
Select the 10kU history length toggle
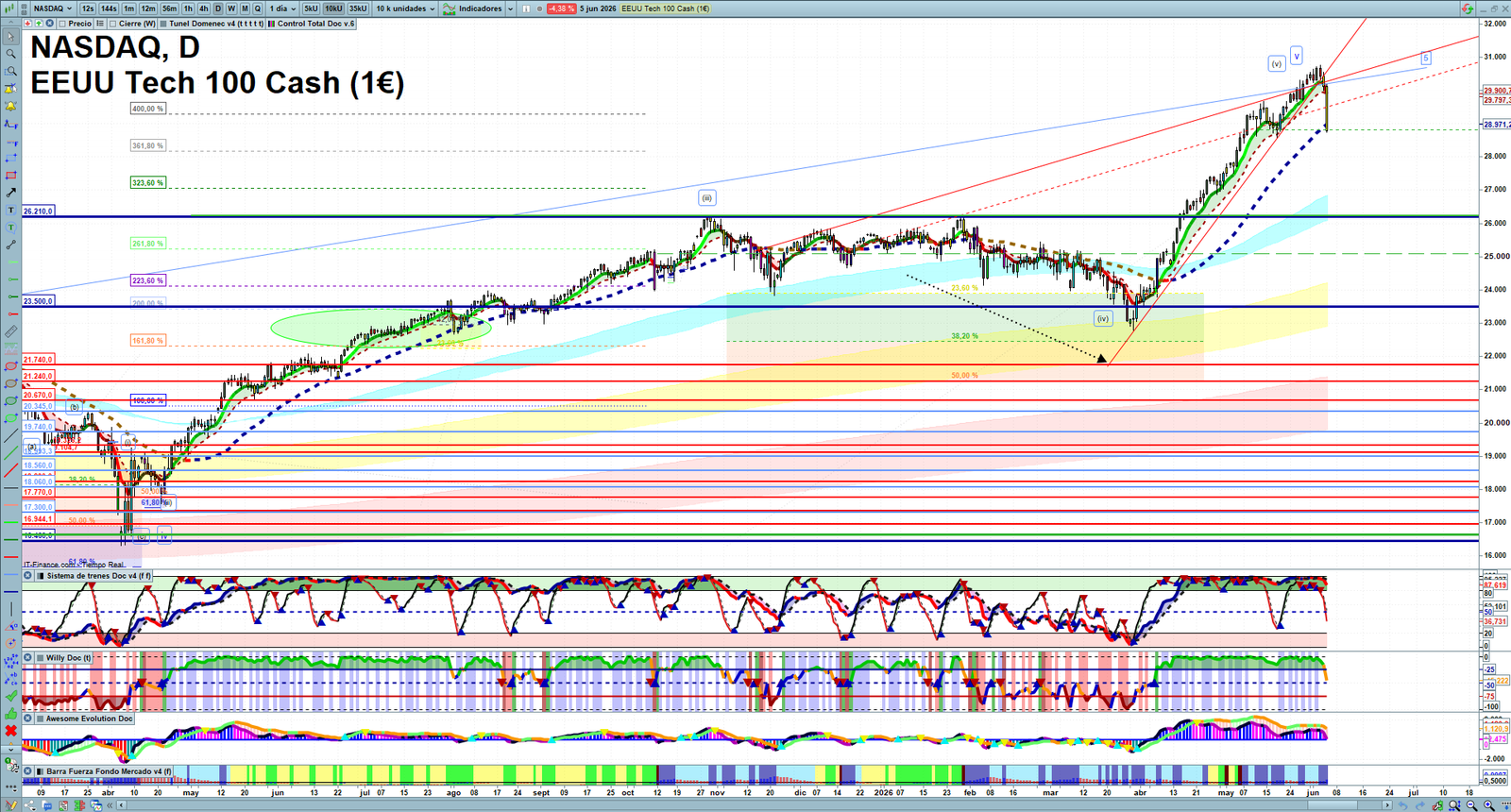pos(333,8)
